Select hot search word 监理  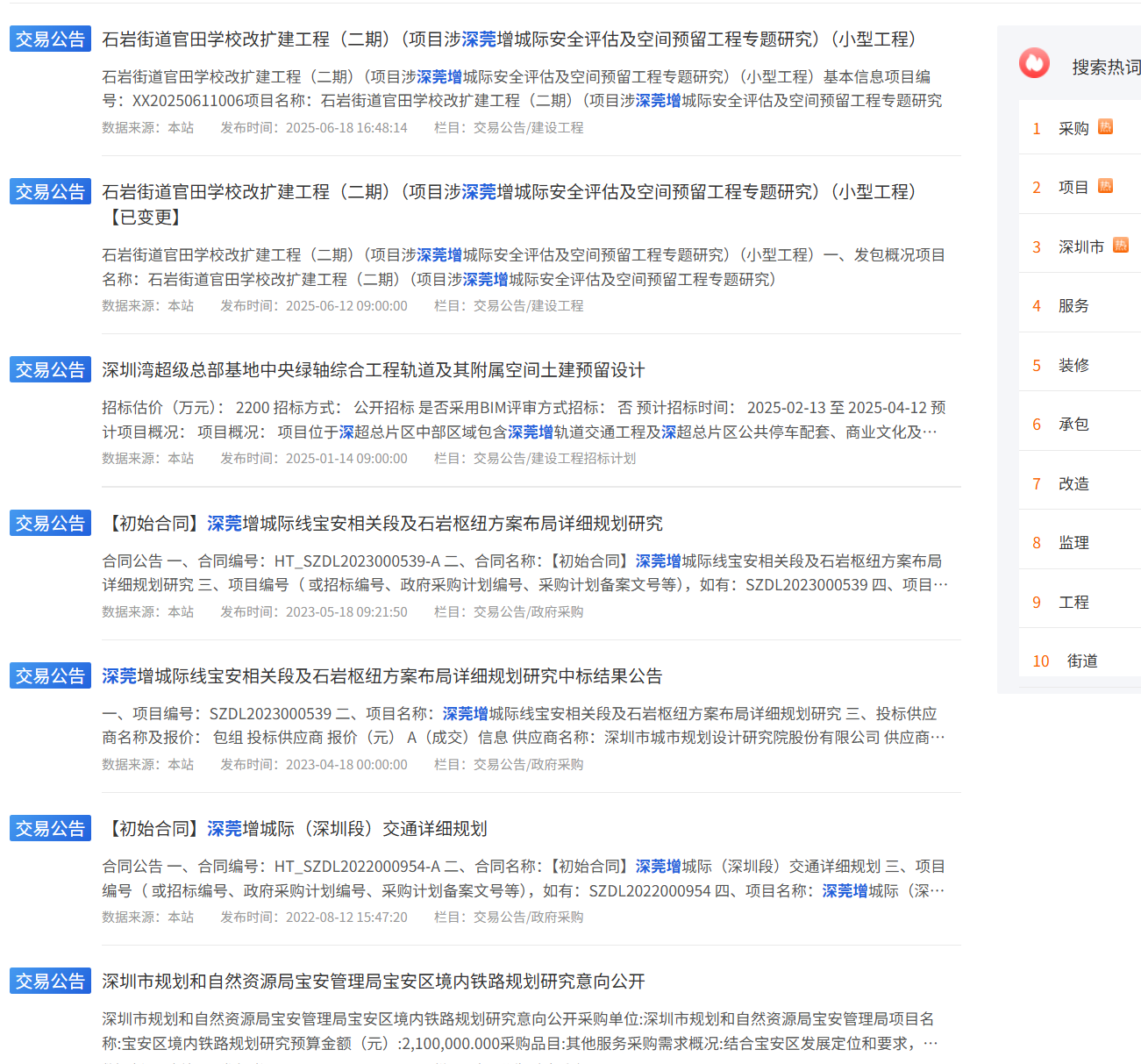[1073, 543]
